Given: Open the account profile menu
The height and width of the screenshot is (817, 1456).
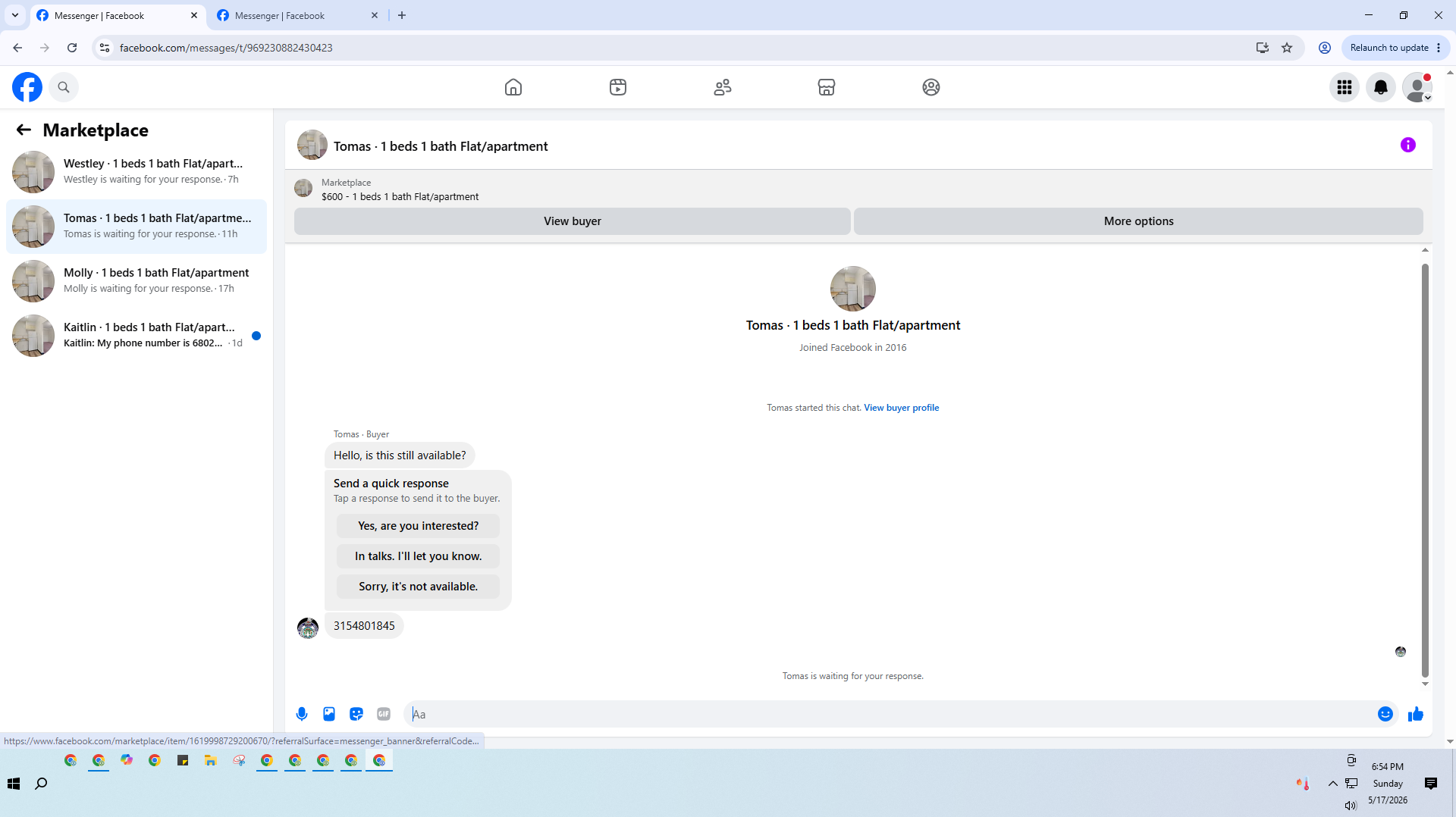Looking at the screenshot, I should [x=1417, y=87].
